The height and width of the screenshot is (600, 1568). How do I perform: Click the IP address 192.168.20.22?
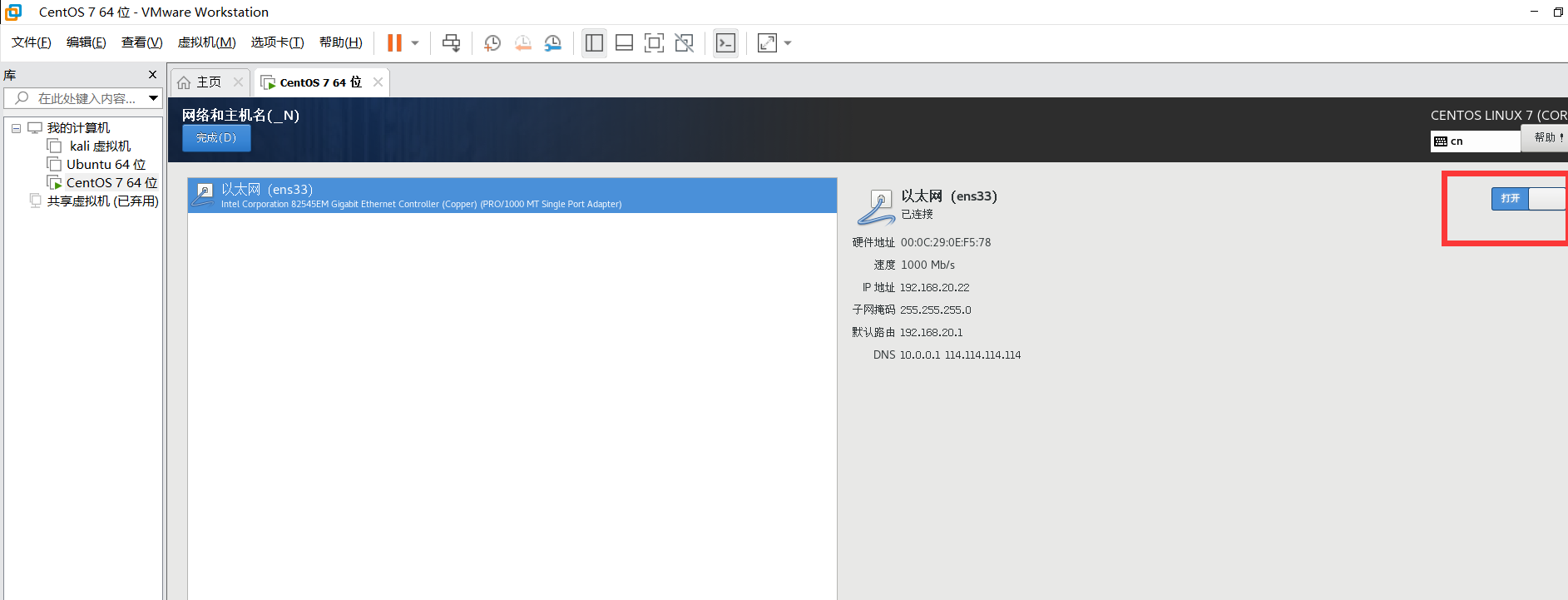pos(934,288)
